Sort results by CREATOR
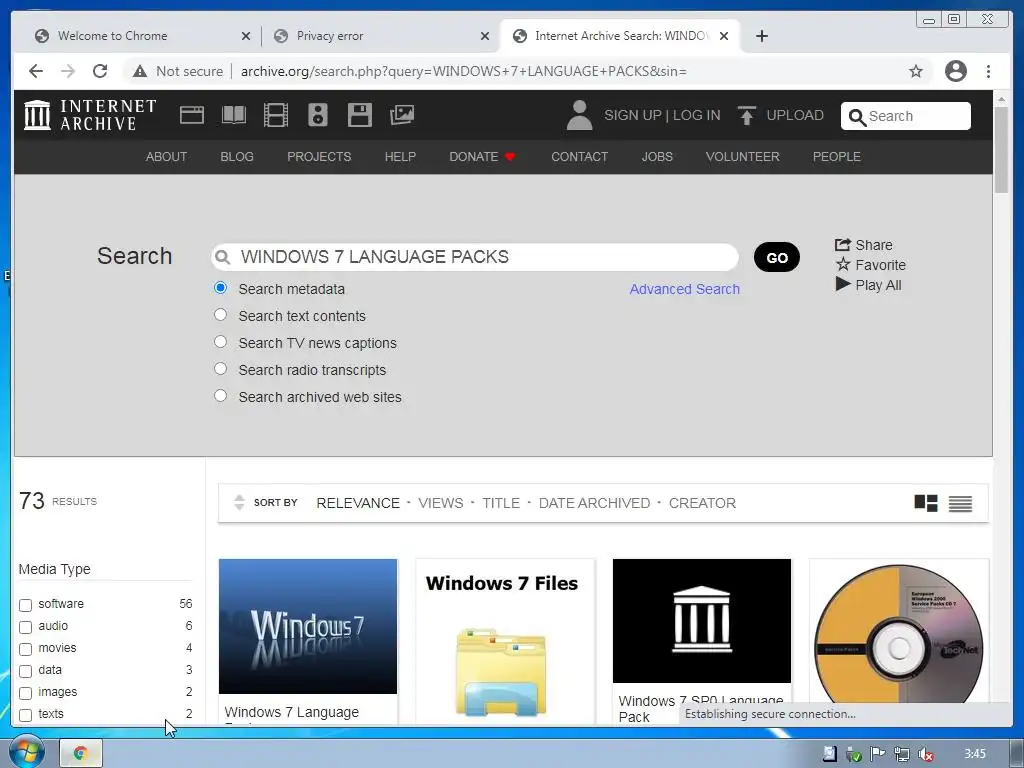Viewport: 1024px width, 768px height. [x=702, y=503]
